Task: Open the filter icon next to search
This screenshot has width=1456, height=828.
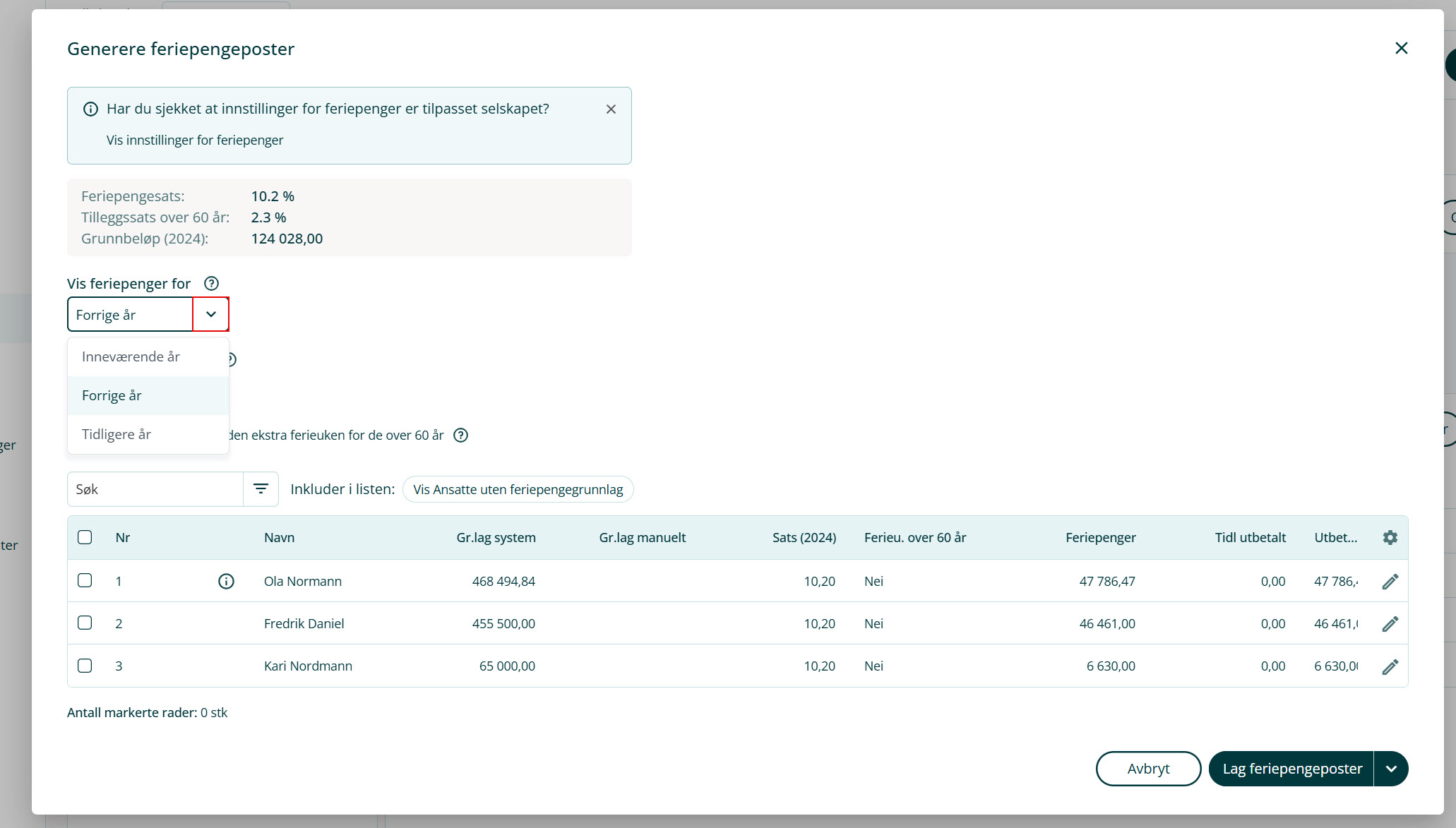Action: pos(261,489)
